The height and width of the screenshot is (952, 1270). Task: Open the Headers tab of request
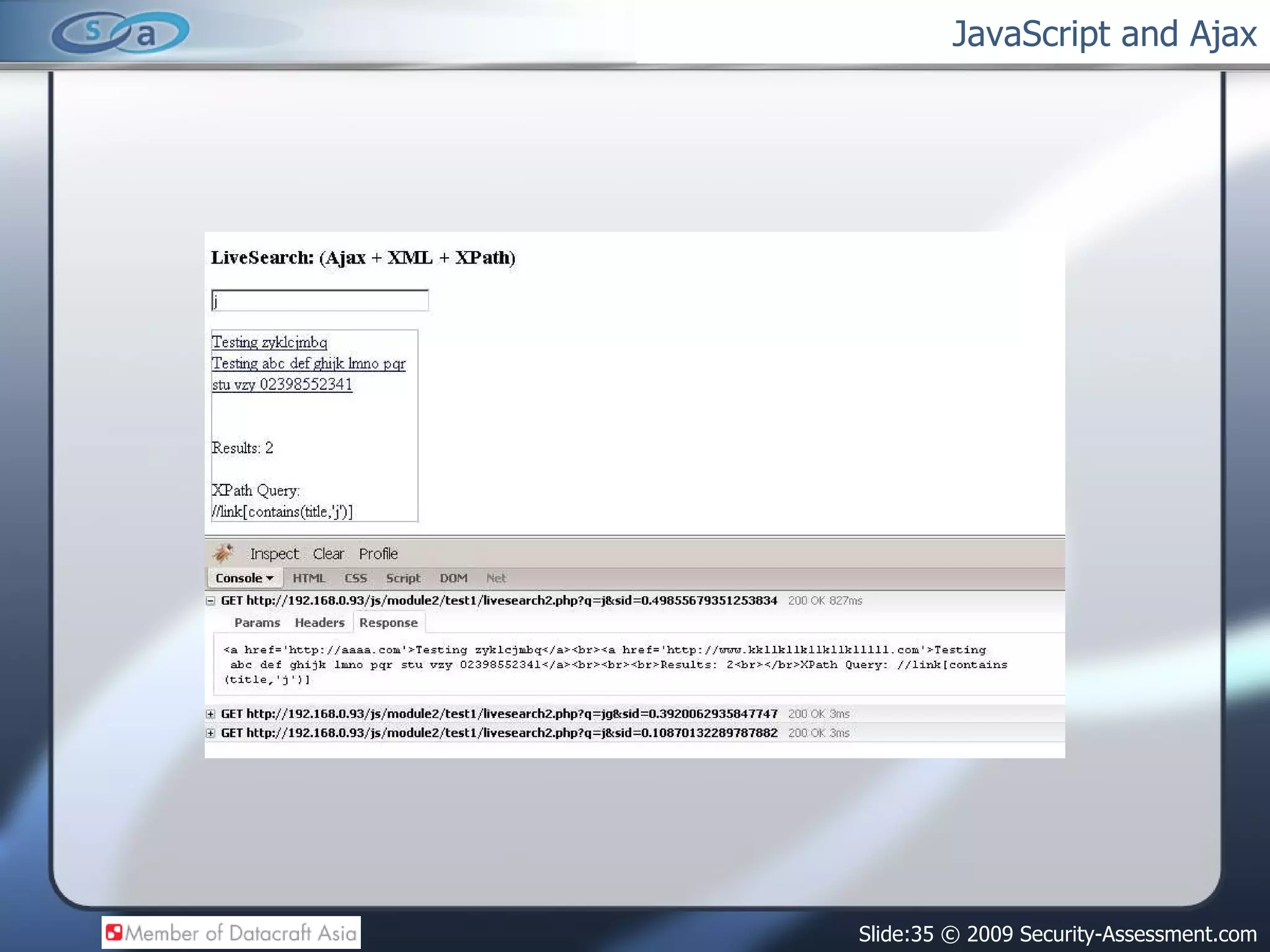(319, 623)
